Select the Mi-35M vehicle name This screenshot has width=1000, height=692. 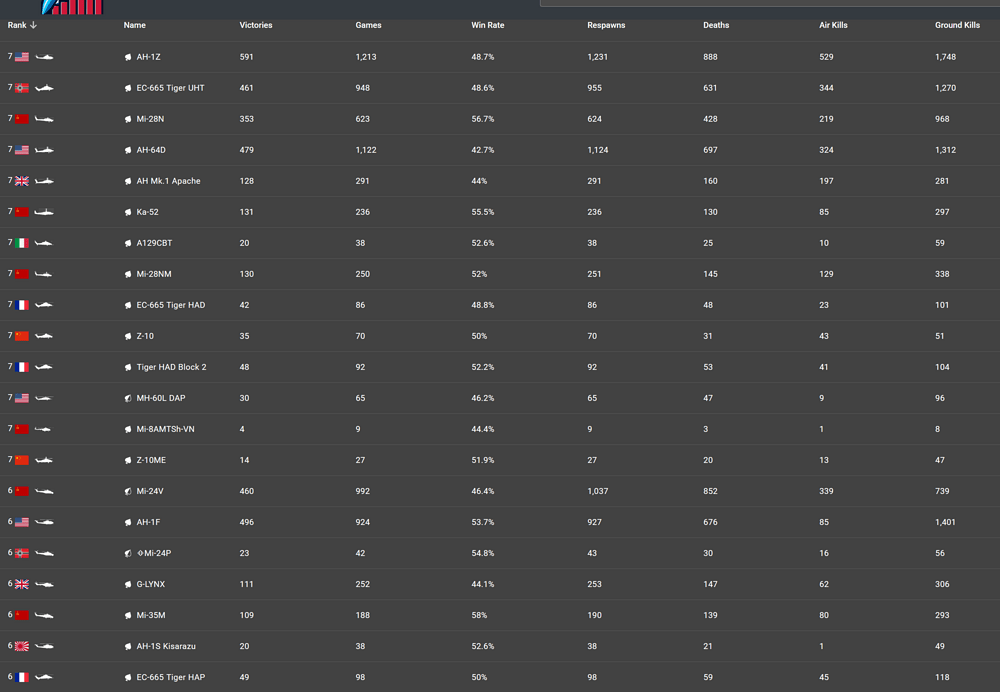pyautogui.click(x=151, y=615)
